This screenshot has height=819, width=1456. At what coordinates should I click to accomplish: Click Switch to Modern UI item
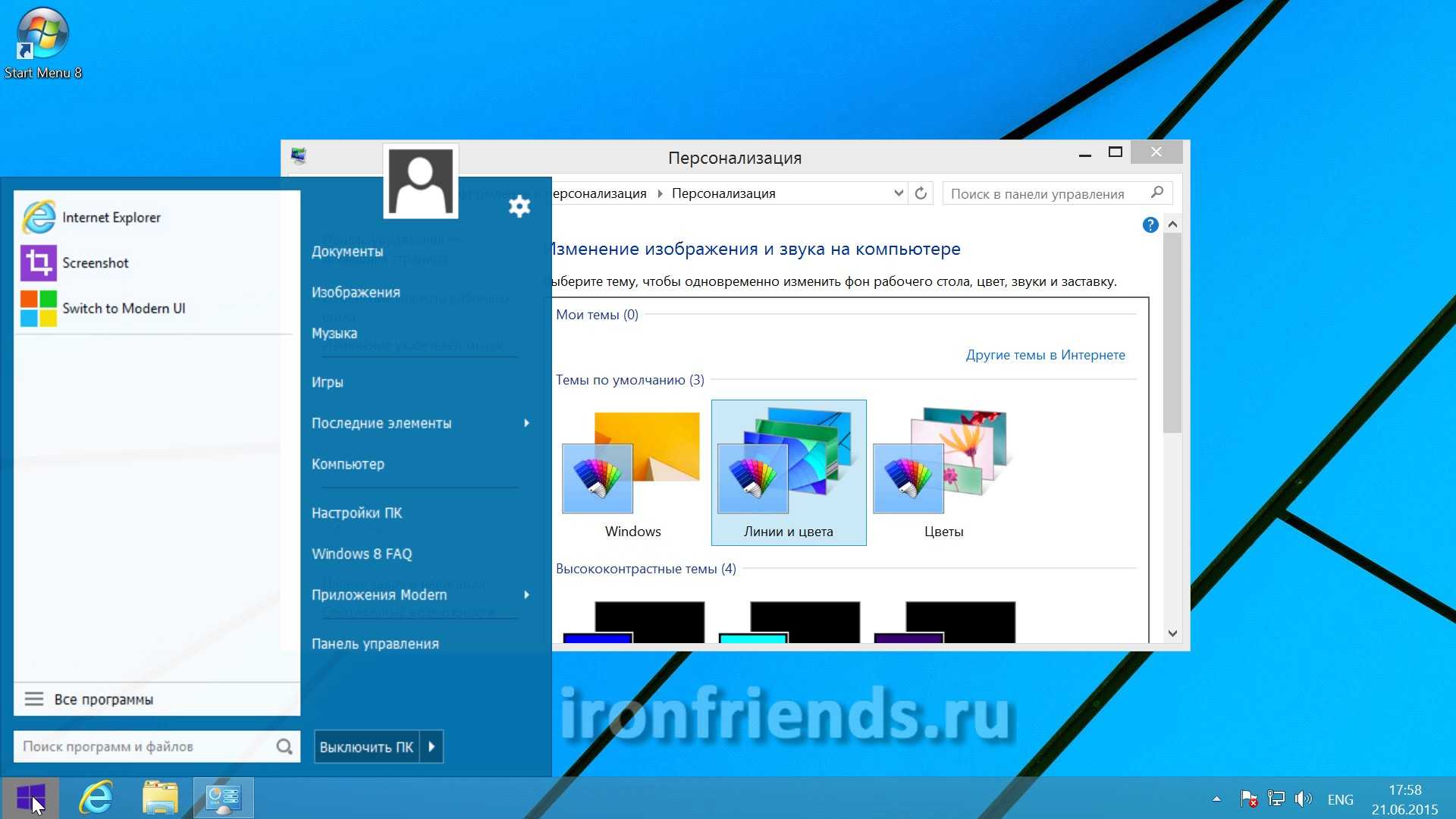(x=123, y=309)
